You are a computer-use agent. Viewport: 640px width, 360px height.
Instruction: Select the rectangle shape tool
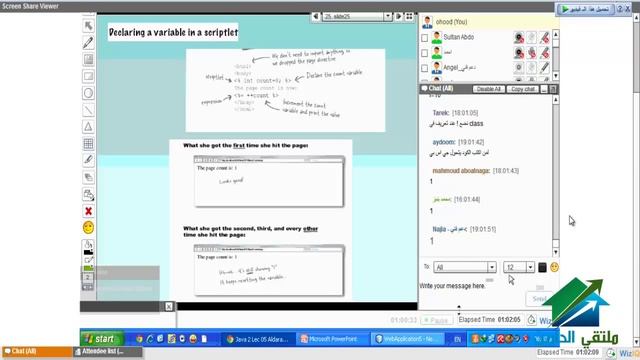tap(88, 76)
